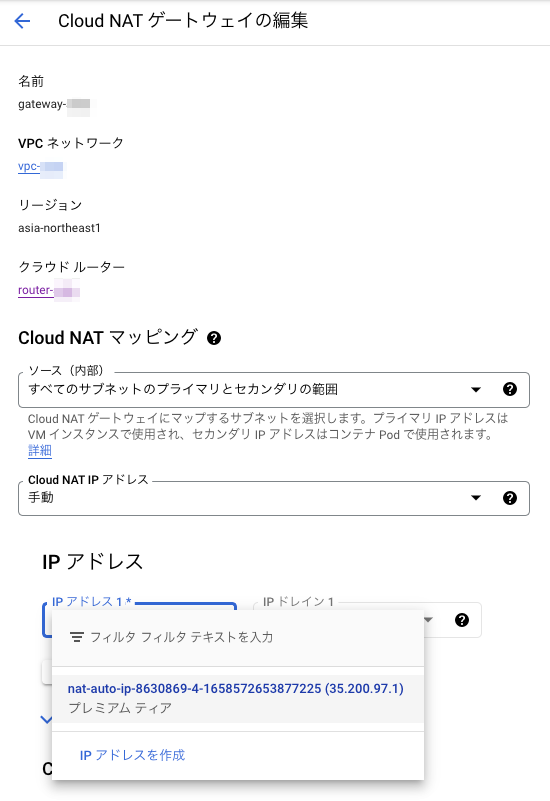This screenshot has width=550, height=801.
Task: Click the arrow of the ソース(内部) dropdown
Action: pyautogui.click(x=476, y=390)
